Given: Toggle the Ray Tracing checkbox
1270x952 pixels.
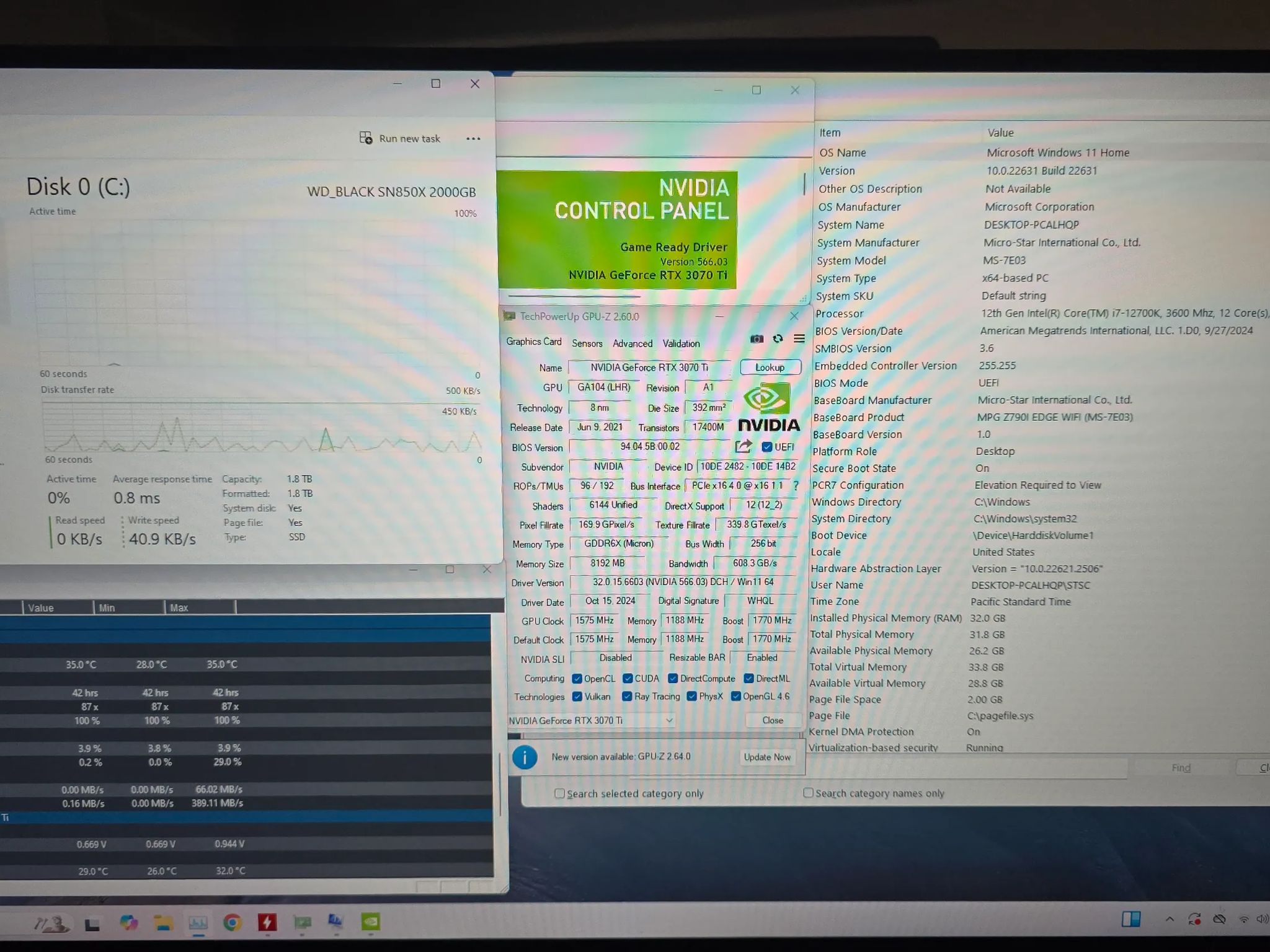Looking at the screenshot, I should pyautogui.click(x=627, y=697).
